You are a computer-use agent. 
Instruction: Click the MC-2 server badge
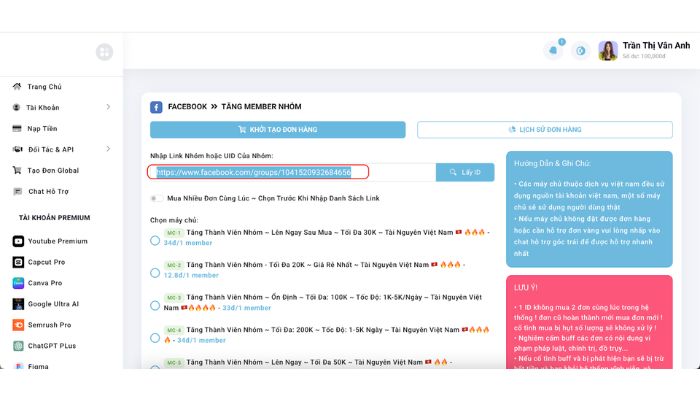click(174, 265)
